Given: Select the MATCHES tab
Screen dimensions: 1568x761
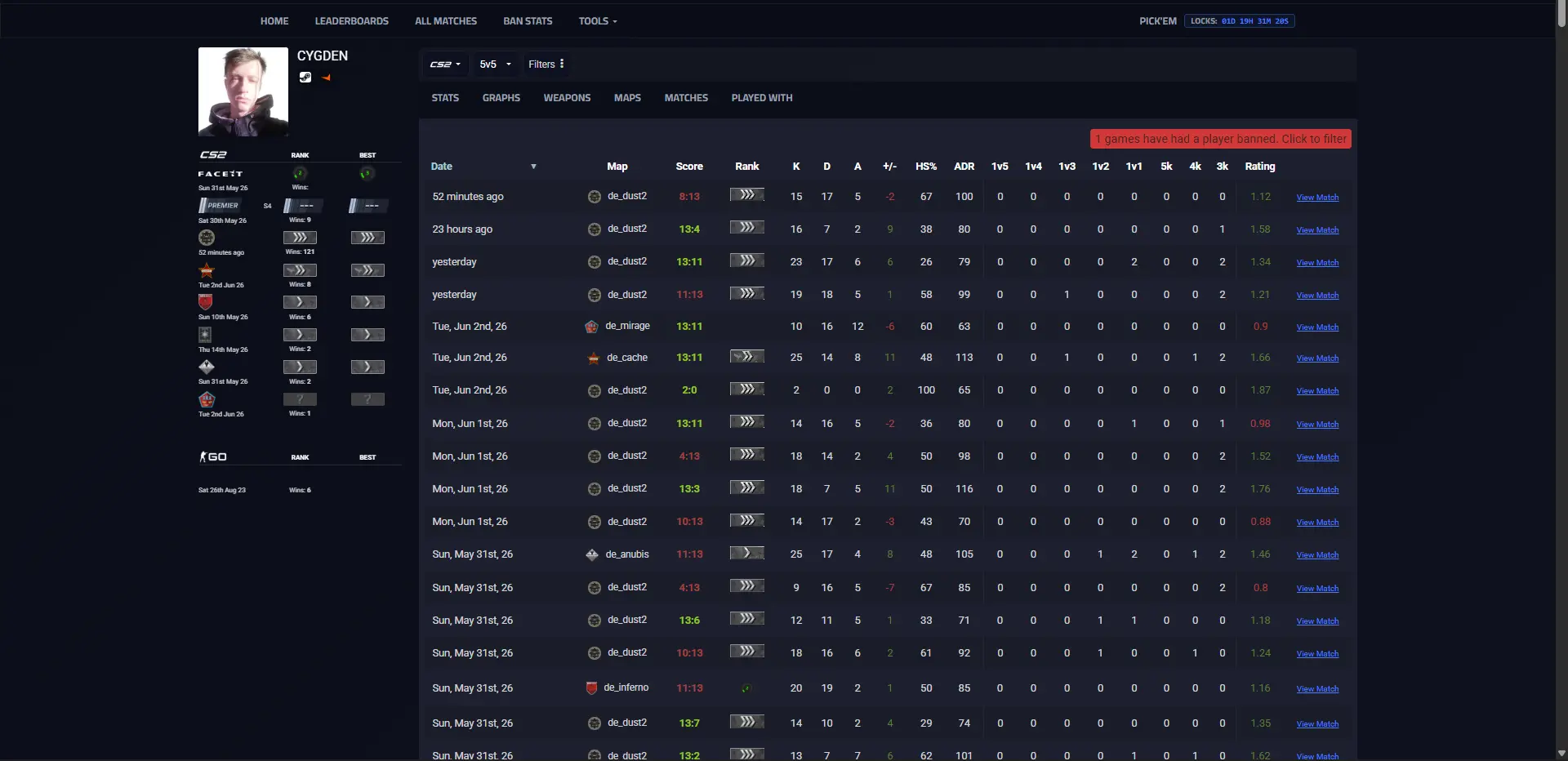Looking at the screenshot, I should point(686,98).
